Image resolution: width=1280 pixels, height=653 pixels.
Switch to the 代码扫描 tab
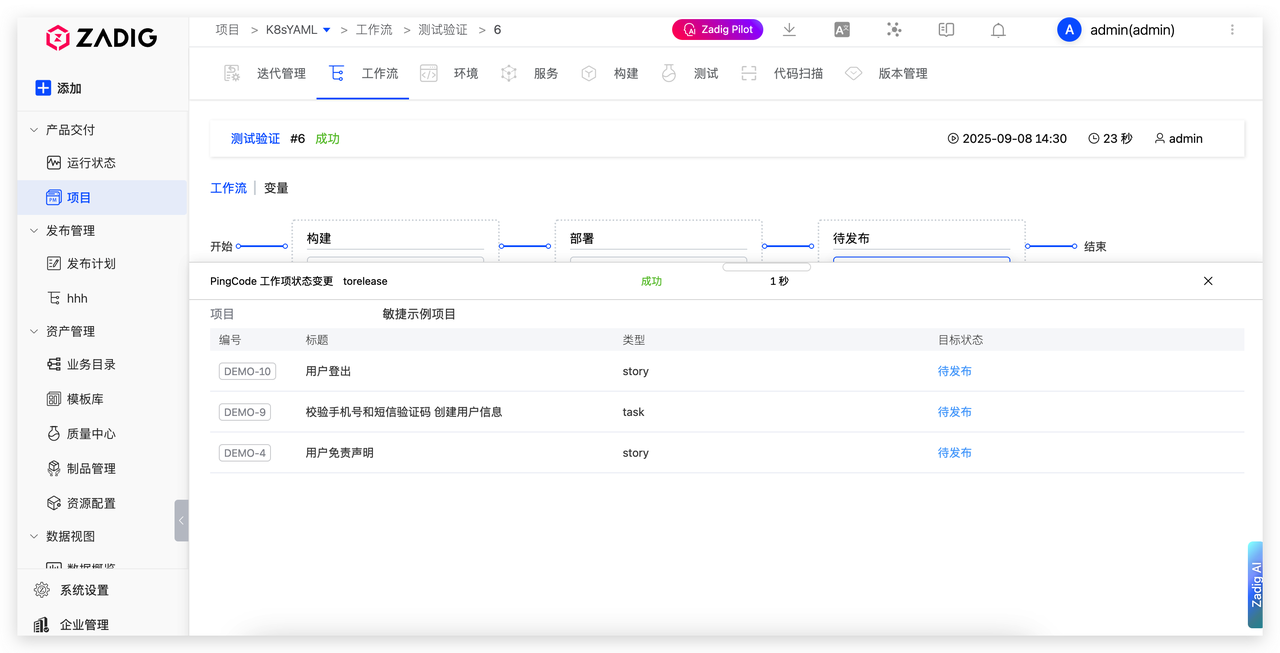[798, 73]
